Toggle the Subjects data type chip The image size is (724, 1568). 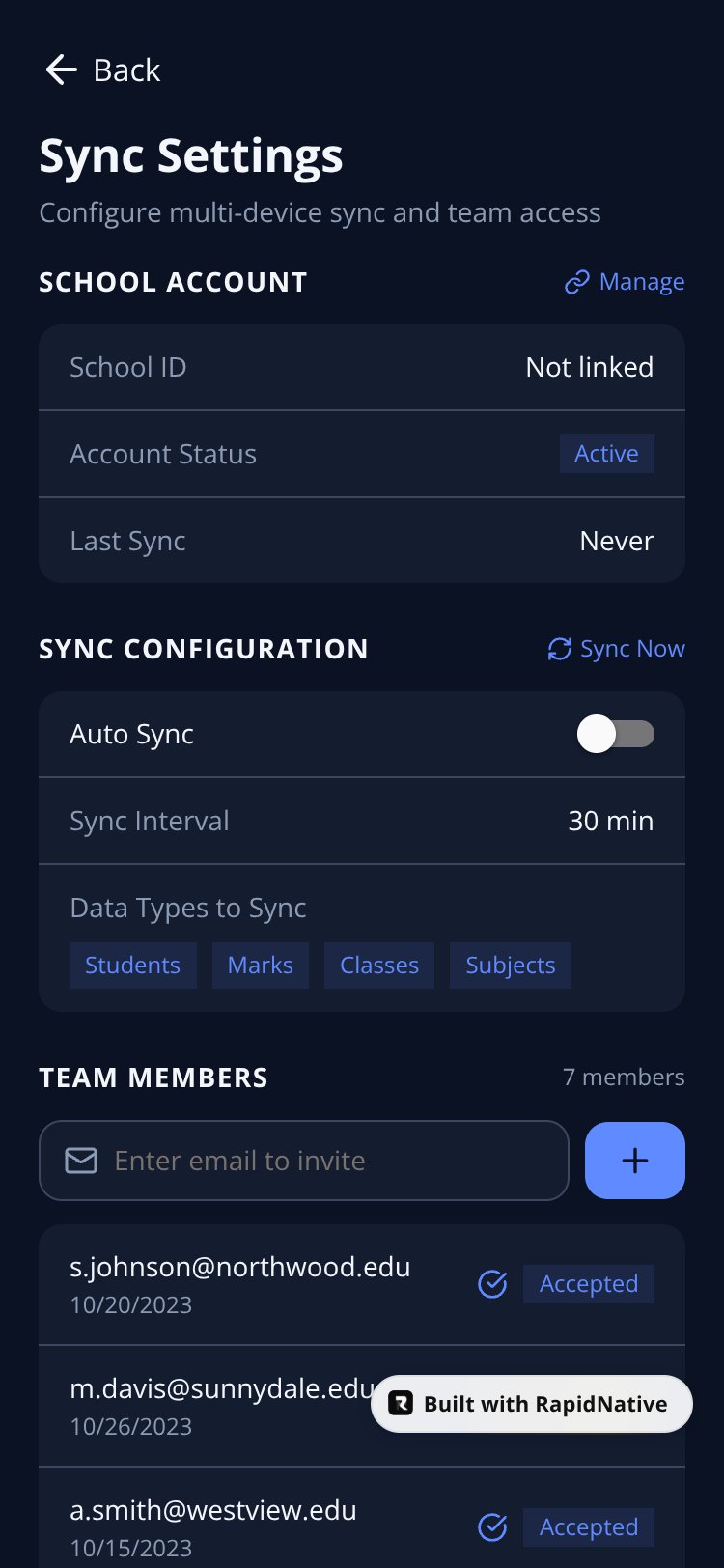tap(511, 966)
